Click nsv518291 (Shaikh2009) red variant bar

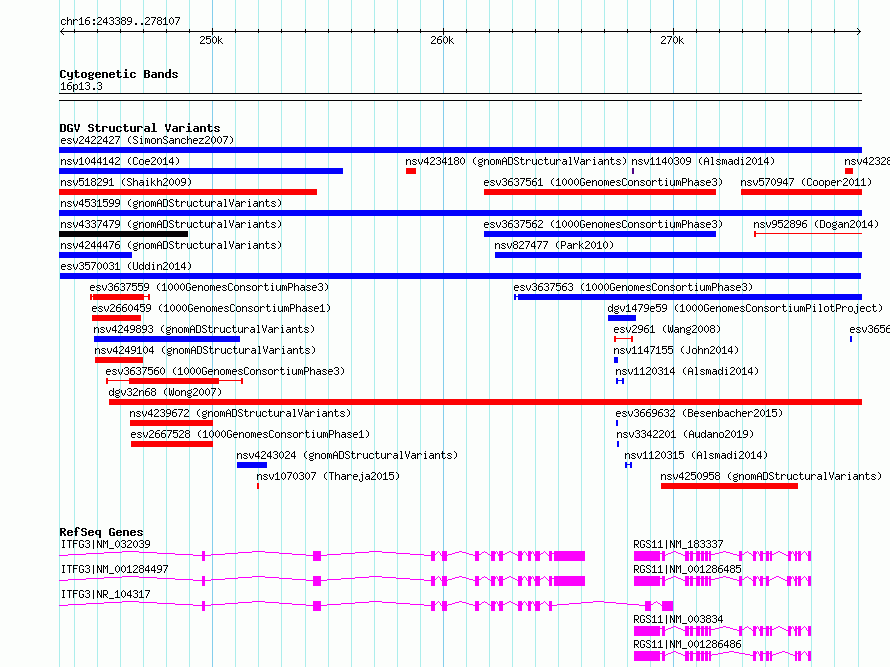coord(188,192)
